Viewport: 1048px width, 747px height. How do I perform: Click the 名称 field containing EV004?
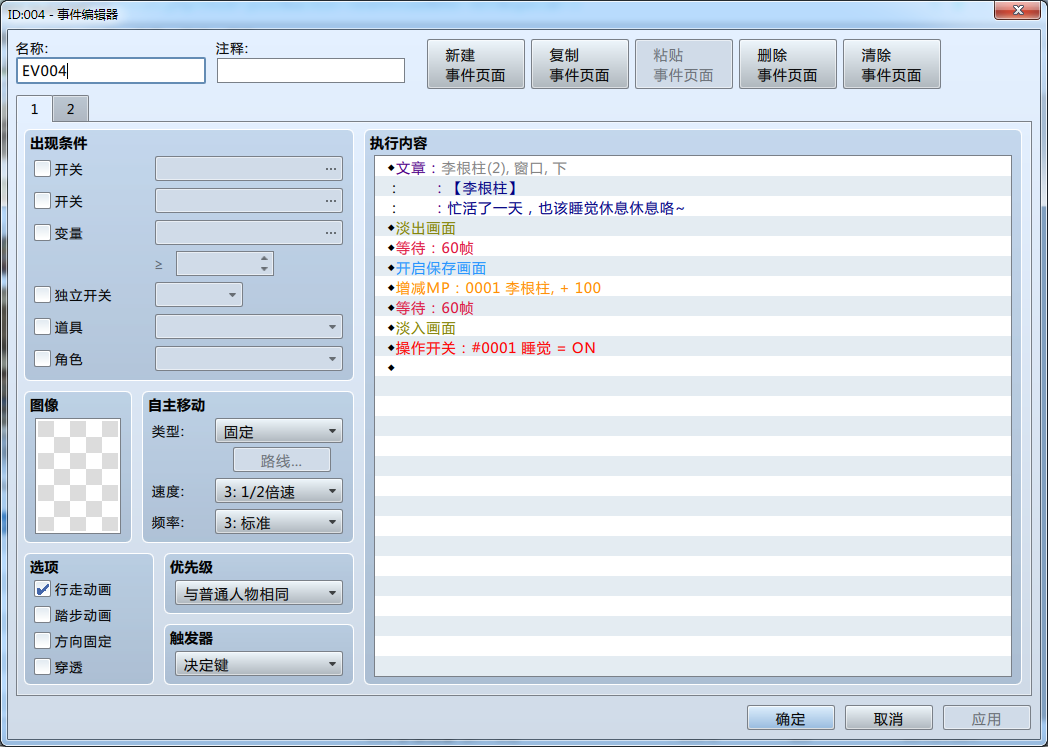click(x=110, y=70)
